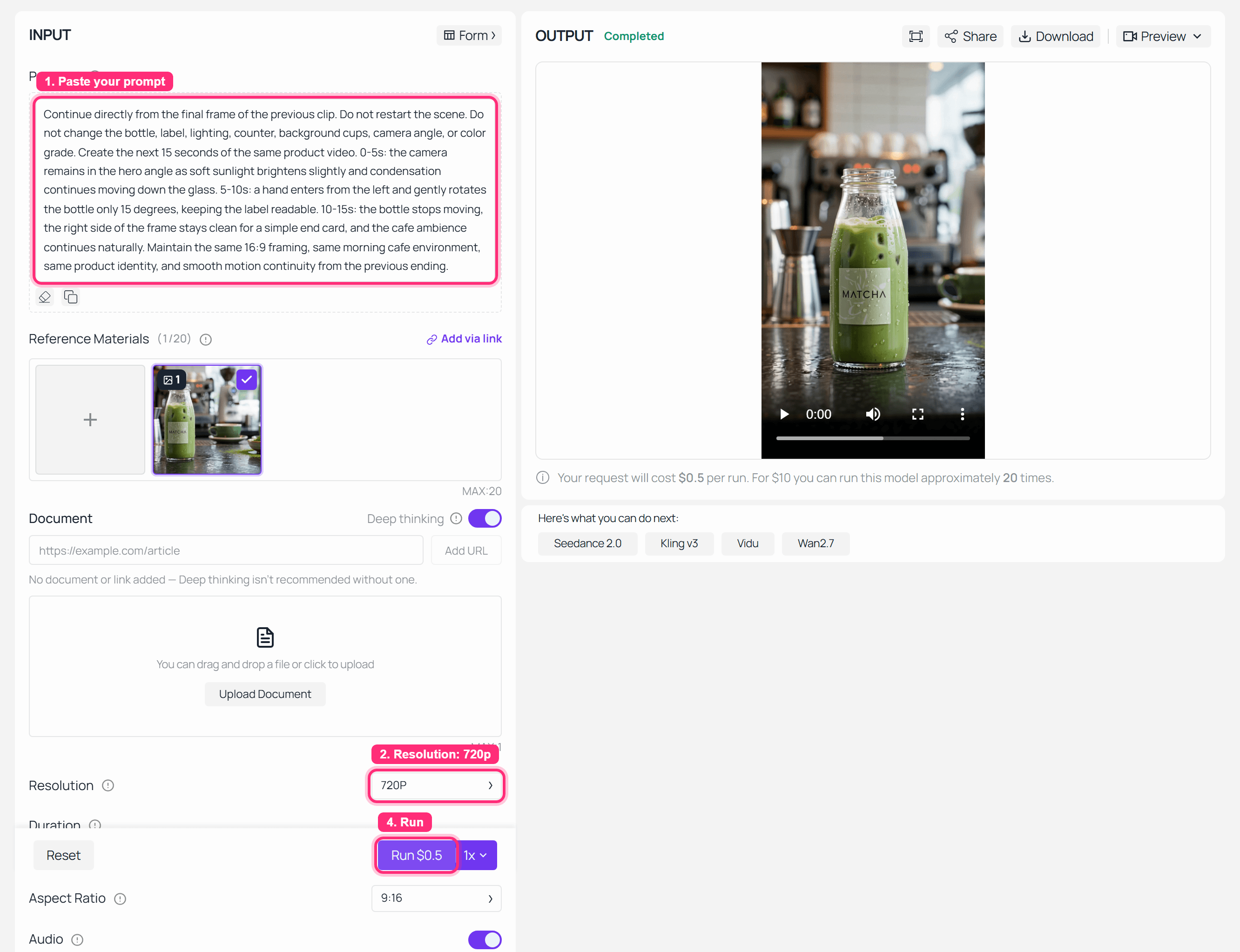Click into the prompt text area
Viewport: 1240px width, 952px height.
click(265, 190)
